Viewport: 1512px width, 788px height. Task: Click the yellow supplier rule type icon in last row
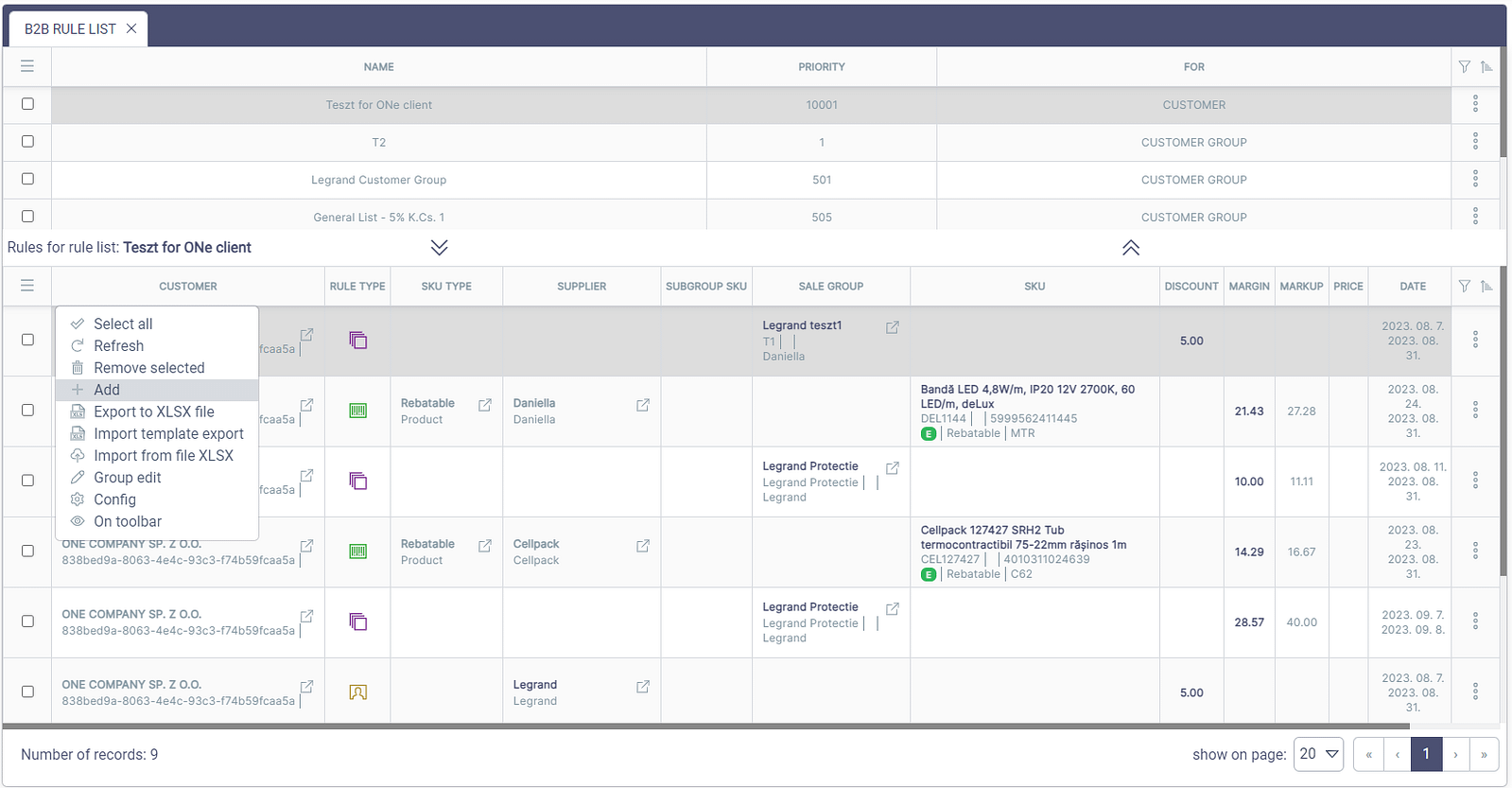(357, 692)
